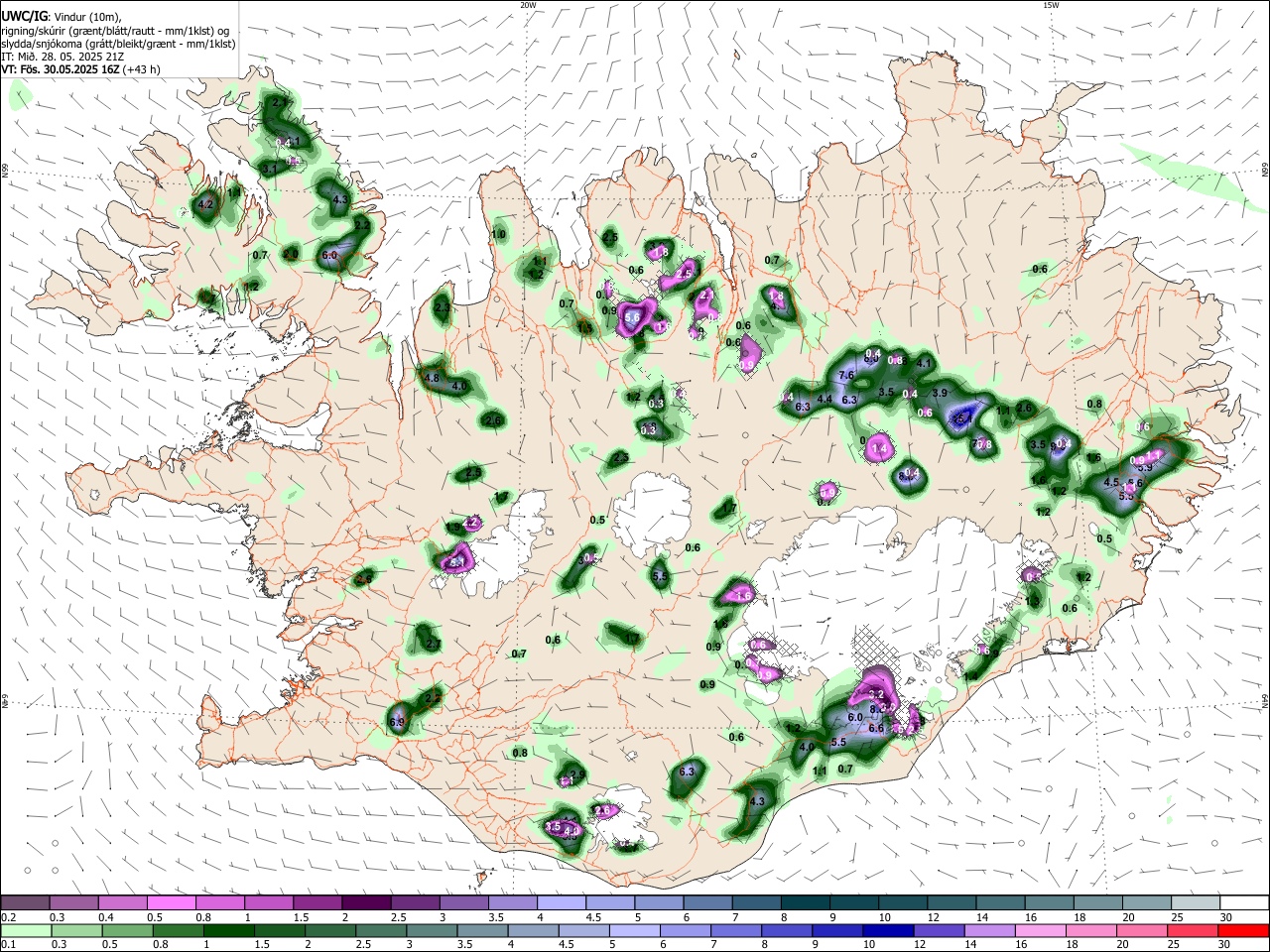
Task: Click the 4.4 precipitation value on the map
Action: (825, 400)
